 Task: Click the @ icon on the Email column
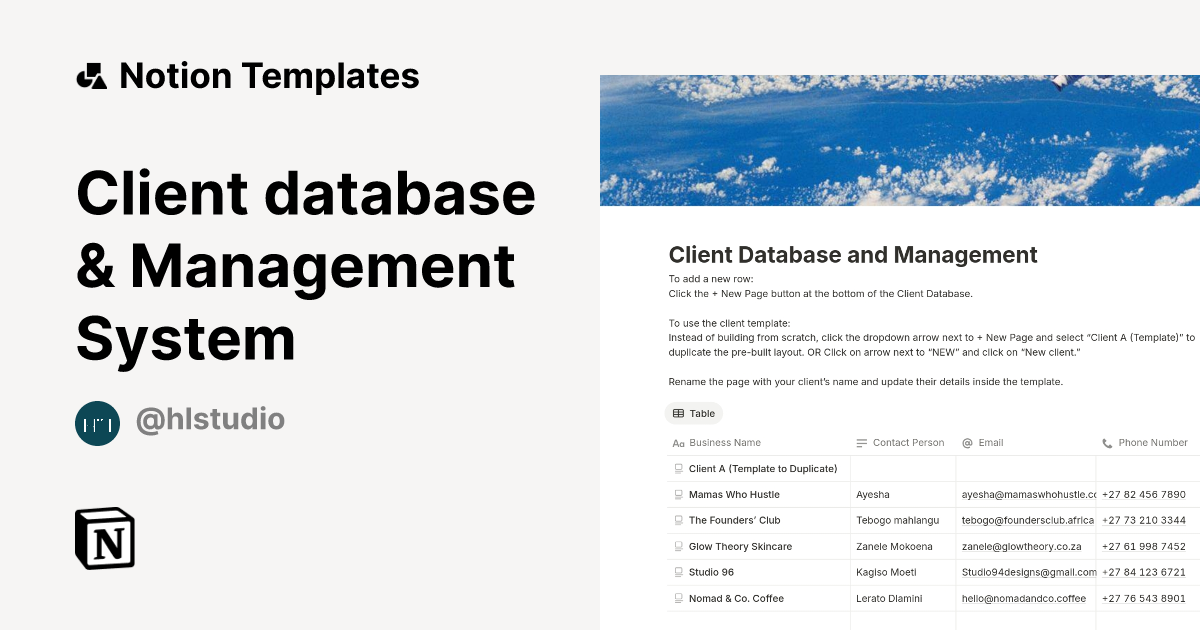[x=966, y=443]
